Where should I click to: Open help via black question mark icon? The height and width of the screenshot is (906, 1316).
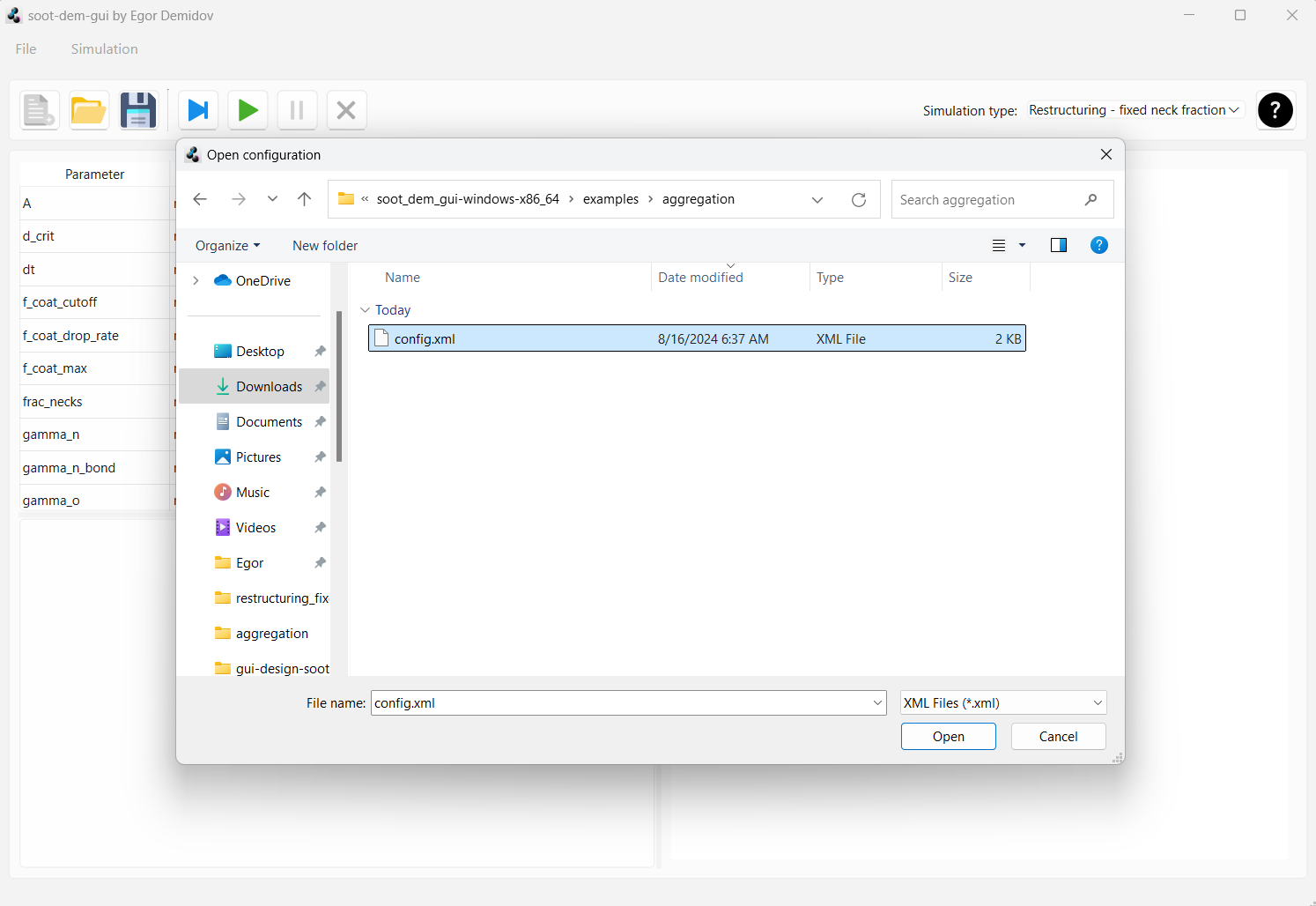pyautogui.click(x=1275, y=110)
